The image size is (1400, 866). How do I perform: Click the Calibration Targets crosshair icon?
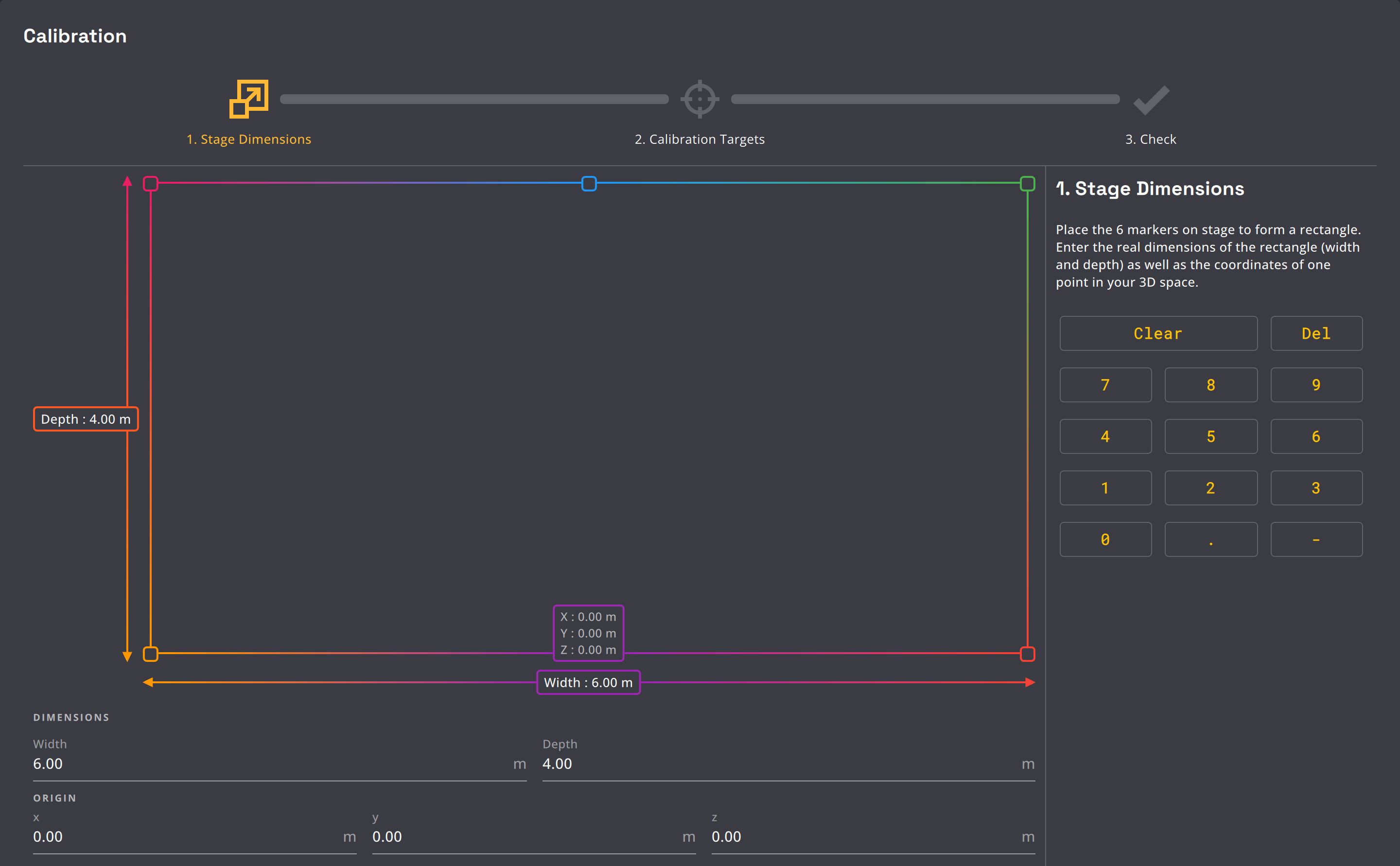(700, 99)
